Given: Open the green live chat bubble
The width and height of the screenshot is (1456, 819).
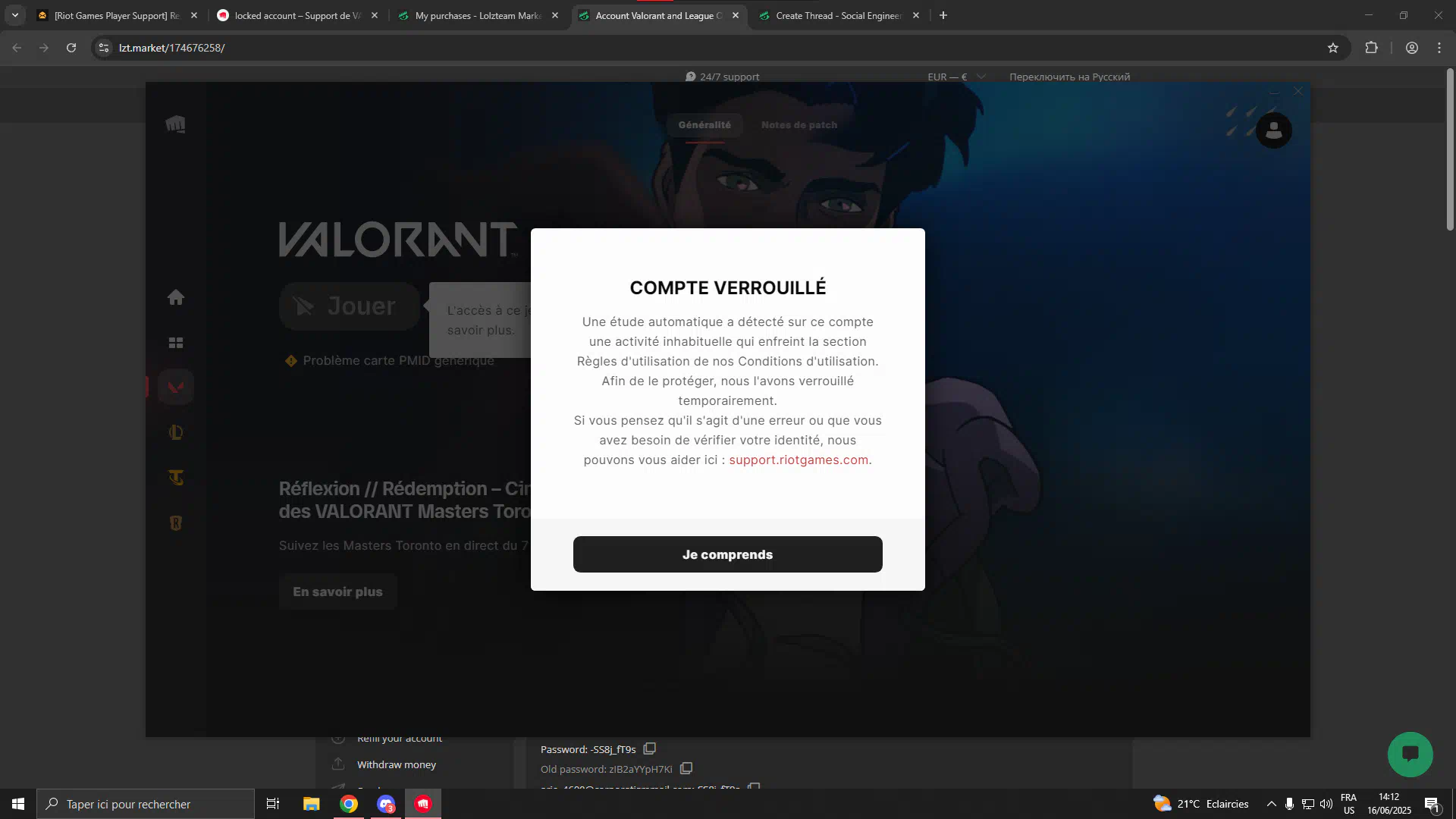Looking at the screenshot, I should pos(1410,754).
